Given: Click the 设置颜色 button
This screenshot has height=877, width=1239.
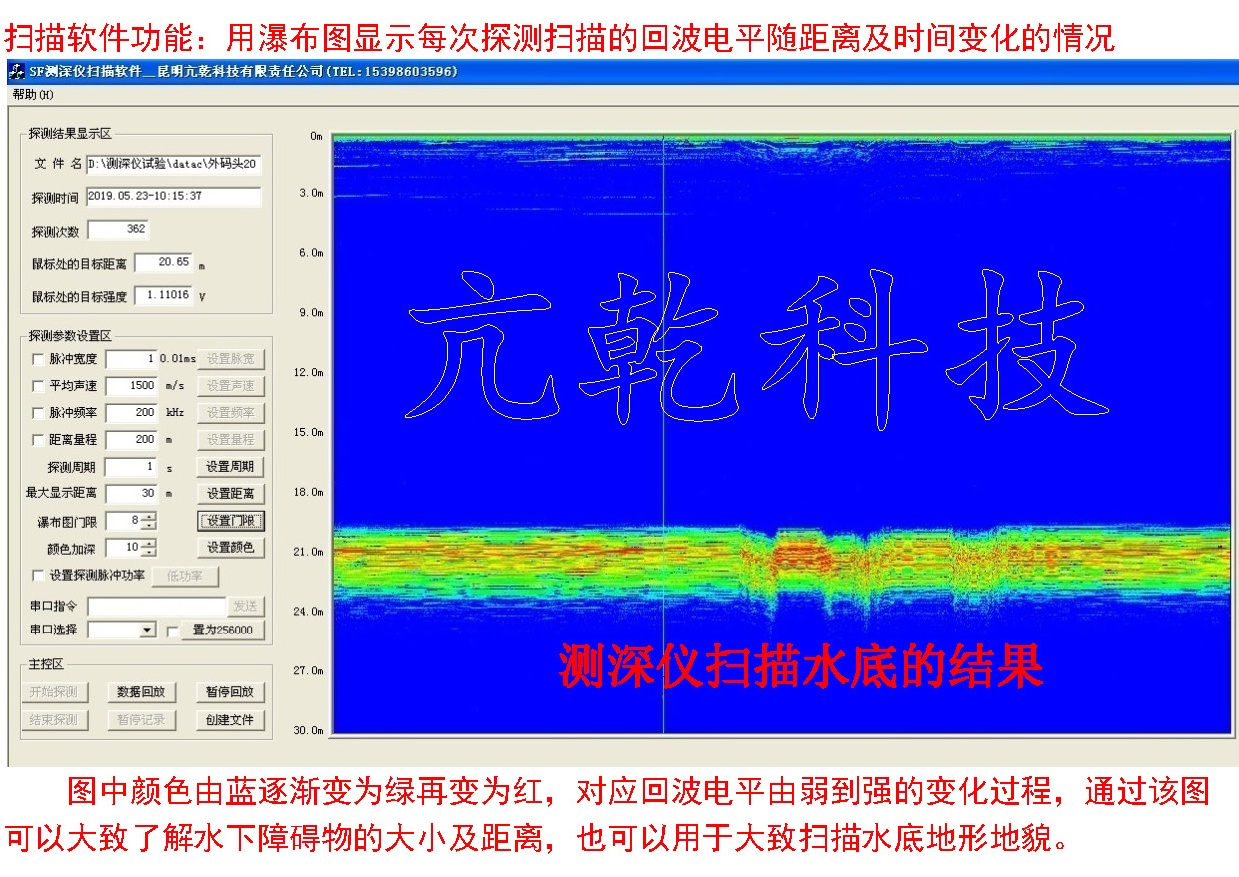Looking at the screenshot, I should coord(230,548).
